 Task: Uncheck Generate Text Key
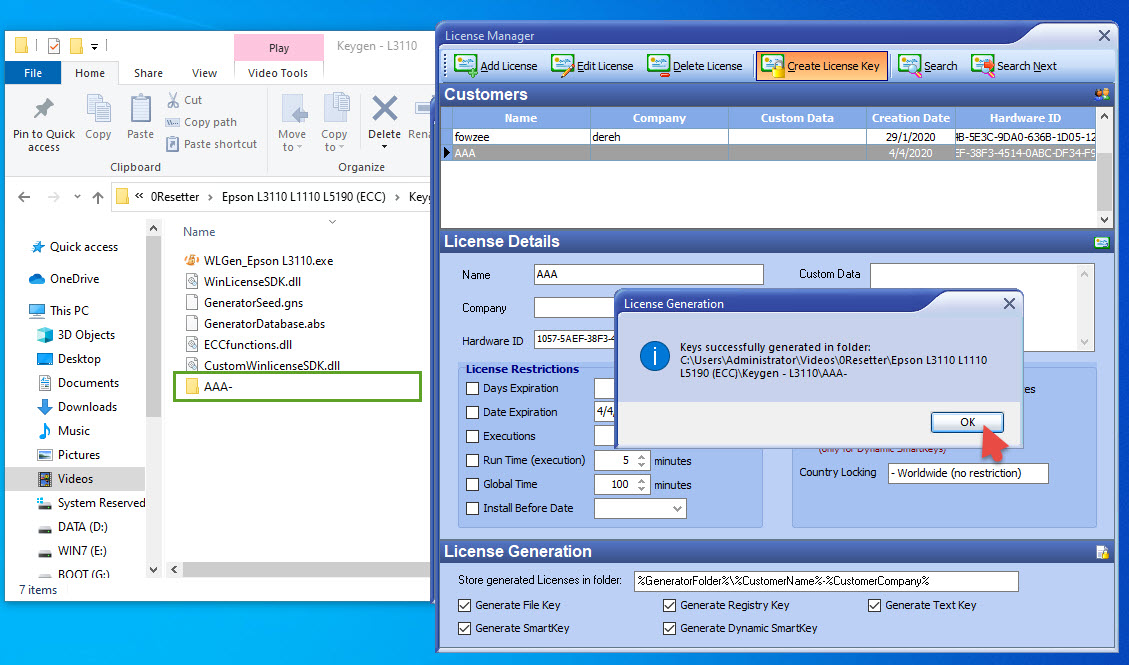[874, 605]
